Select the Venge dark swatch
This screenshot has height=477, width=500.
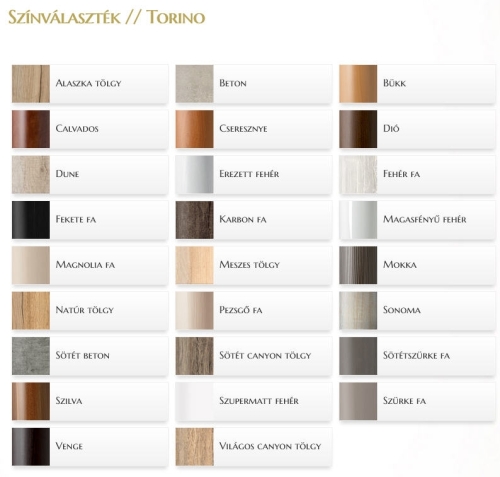[31, 447]
